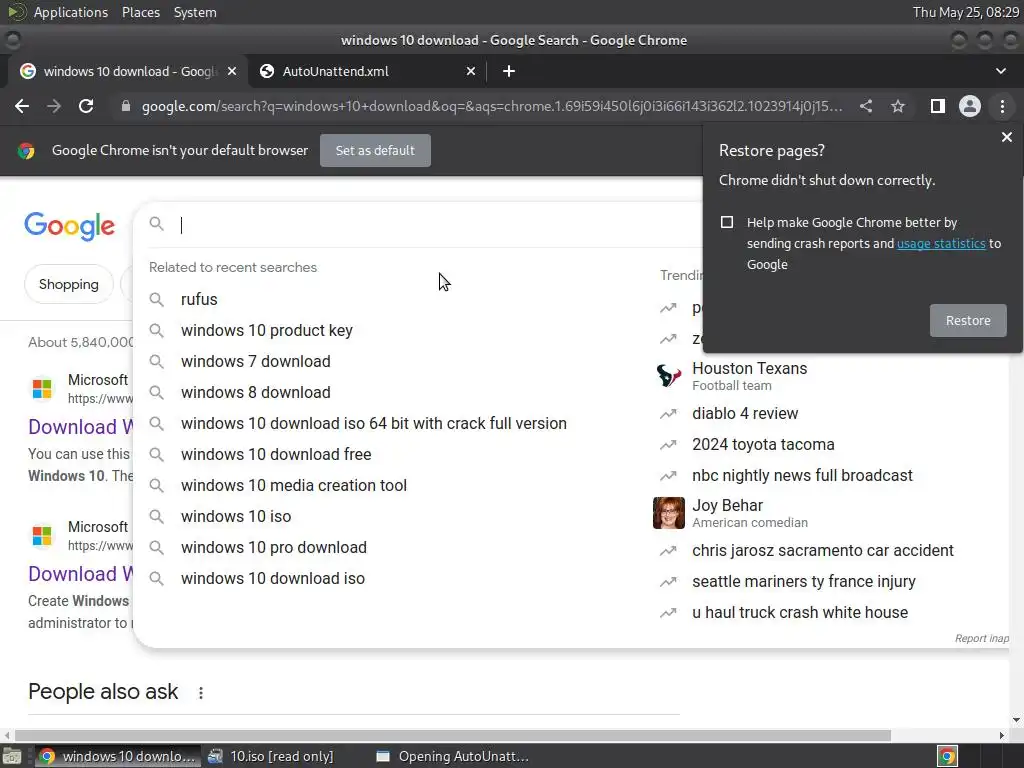Open u haul truck crash white house trend
Viewport: 1024px width, 768px height.
pyautogui.click(x=799, y=613)
